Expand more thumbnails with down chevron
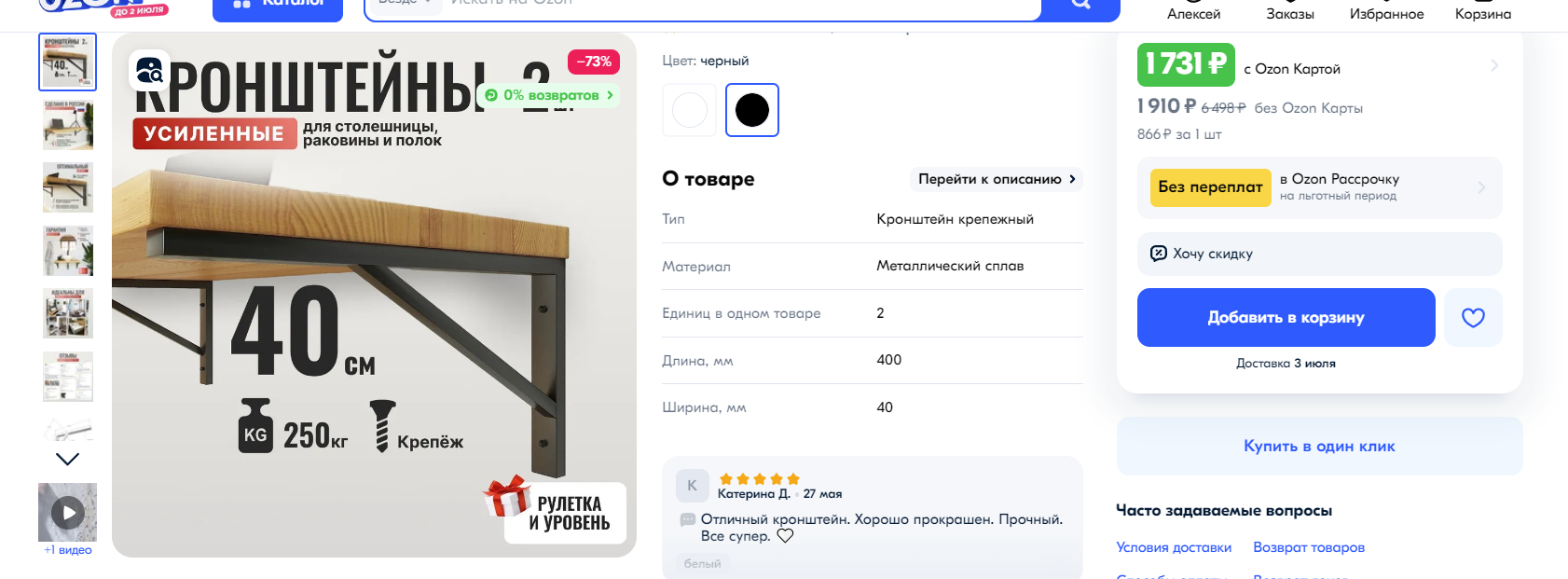Viewport: 1568px width, 579px height. [67, 459]
